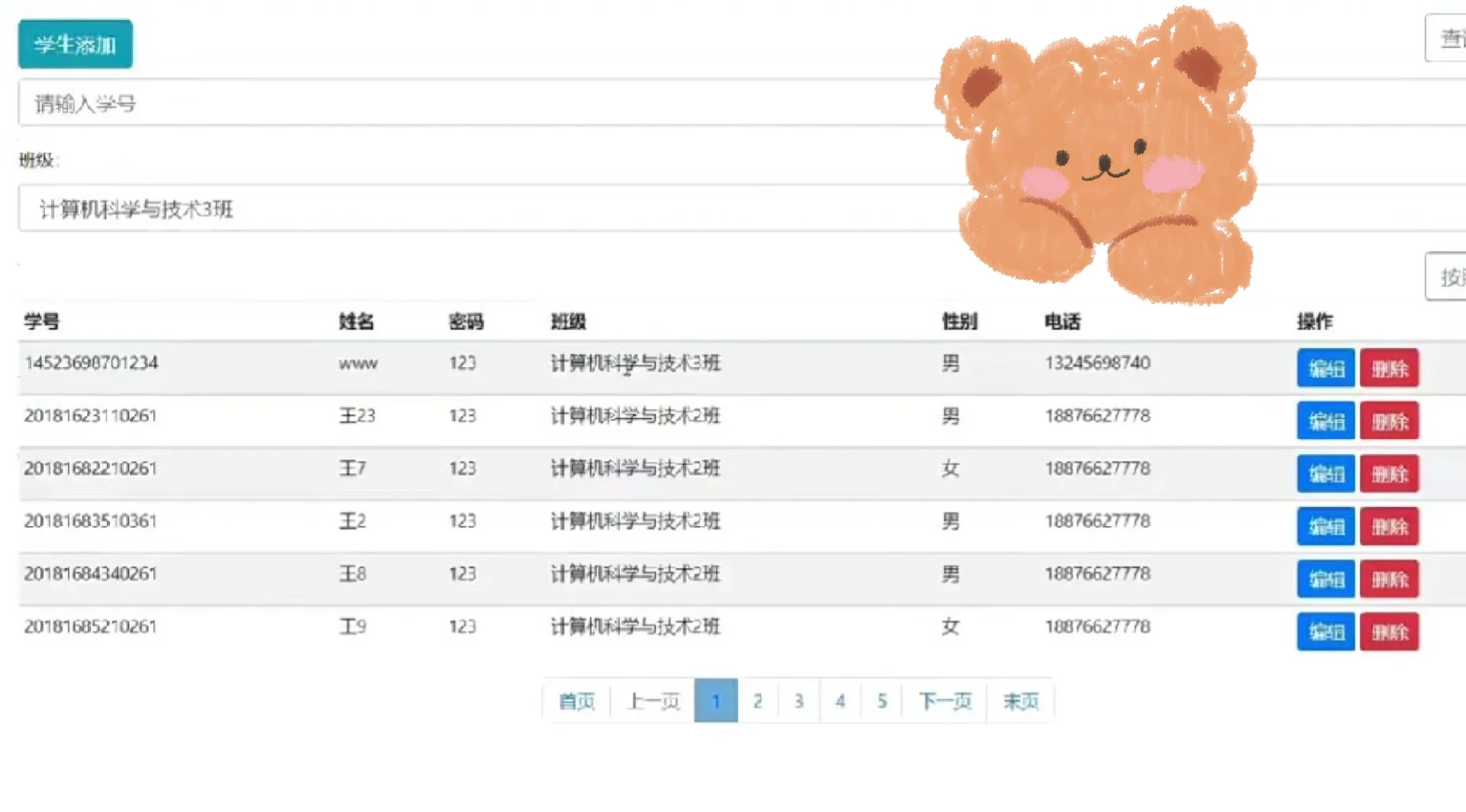
Task: Delete the student named www
Action: pos(1389,369)
